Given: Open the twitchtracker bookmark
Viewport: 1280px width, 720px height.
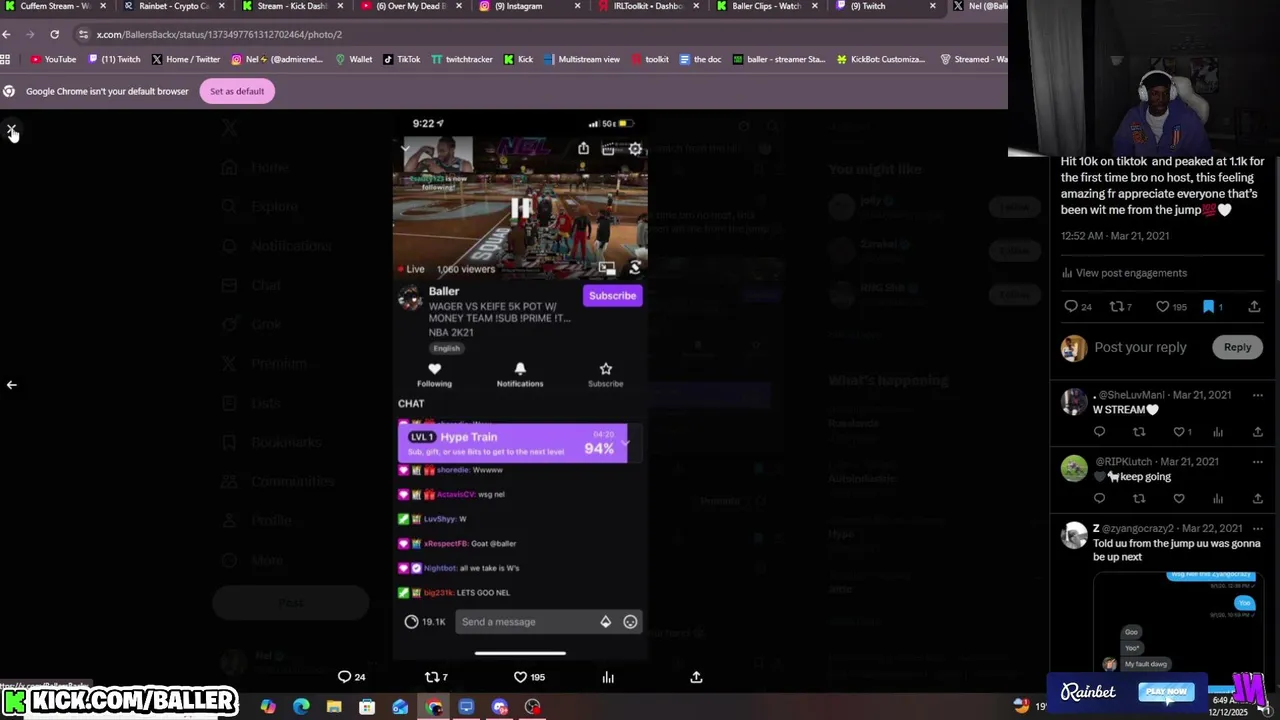Looking at the screenshot, I should click(462, 59).
